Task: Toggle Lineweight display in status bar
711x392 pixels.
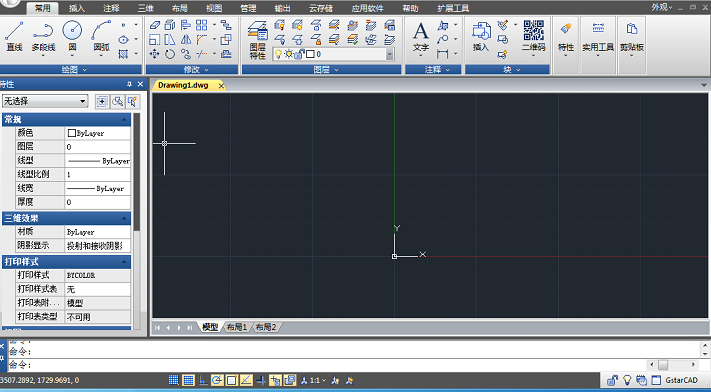Action: 261,380
